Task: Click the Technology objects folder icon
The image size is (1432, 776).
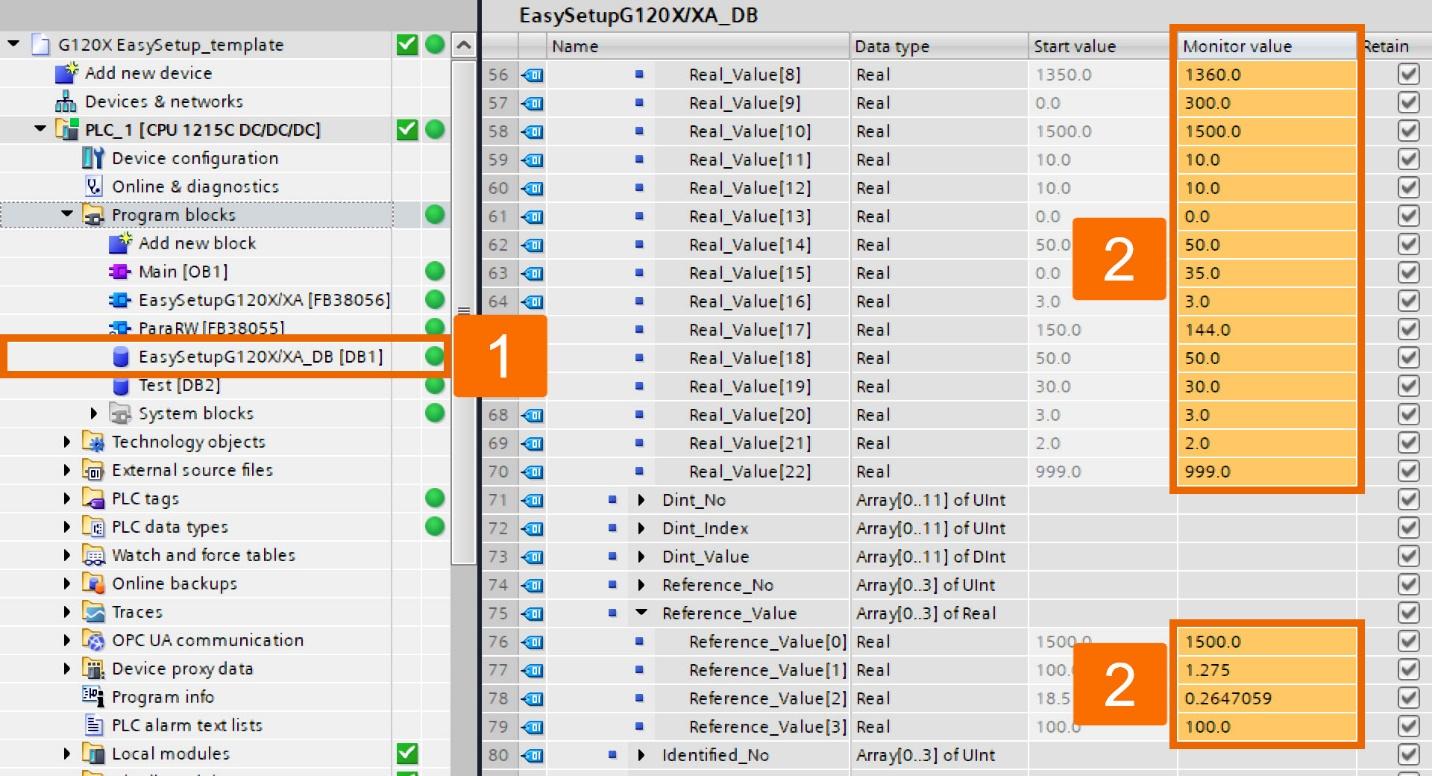Action: tap(93, 442)
